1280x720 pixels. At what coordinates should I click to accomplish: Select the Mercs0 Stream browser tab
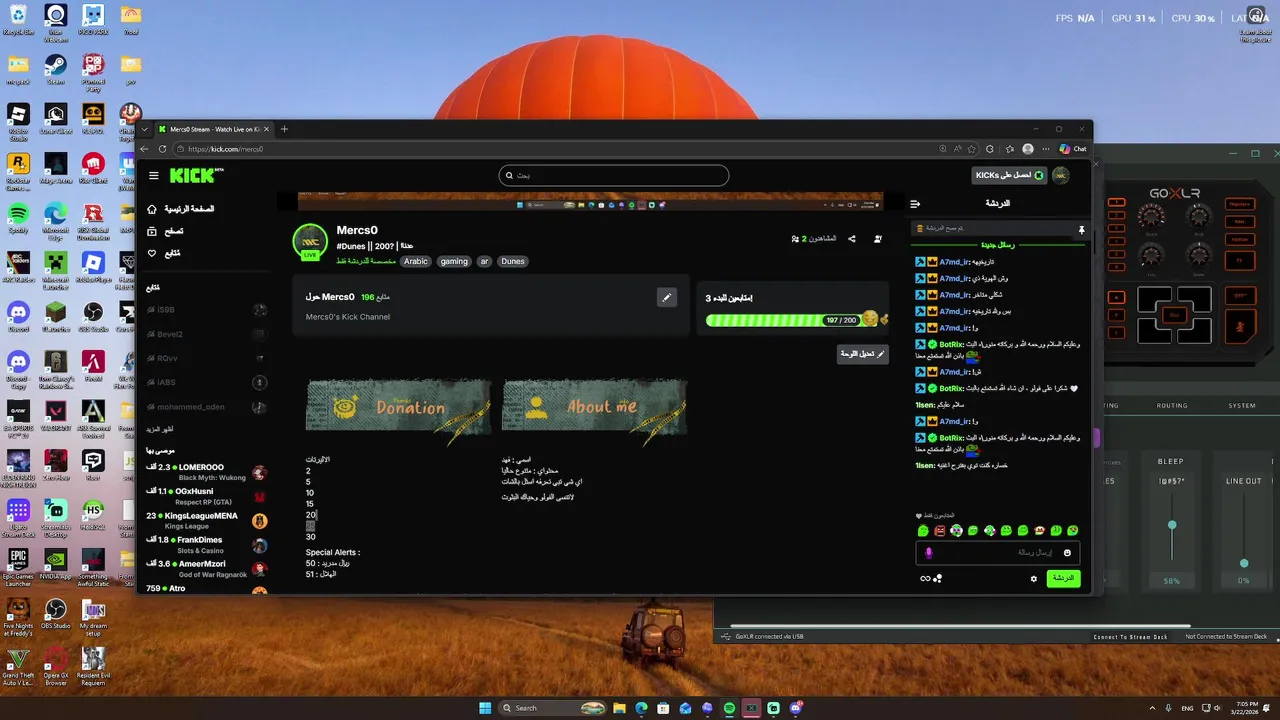(213, 129)
